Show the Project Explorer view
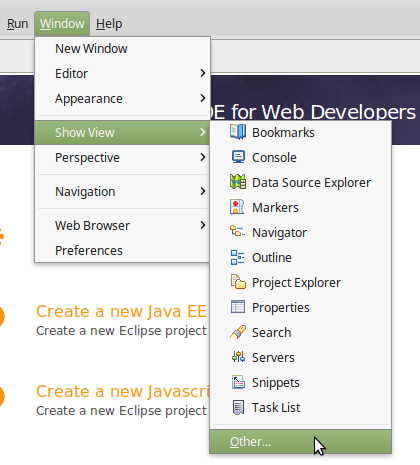This screenshot has width=420, height=465. 300,282
